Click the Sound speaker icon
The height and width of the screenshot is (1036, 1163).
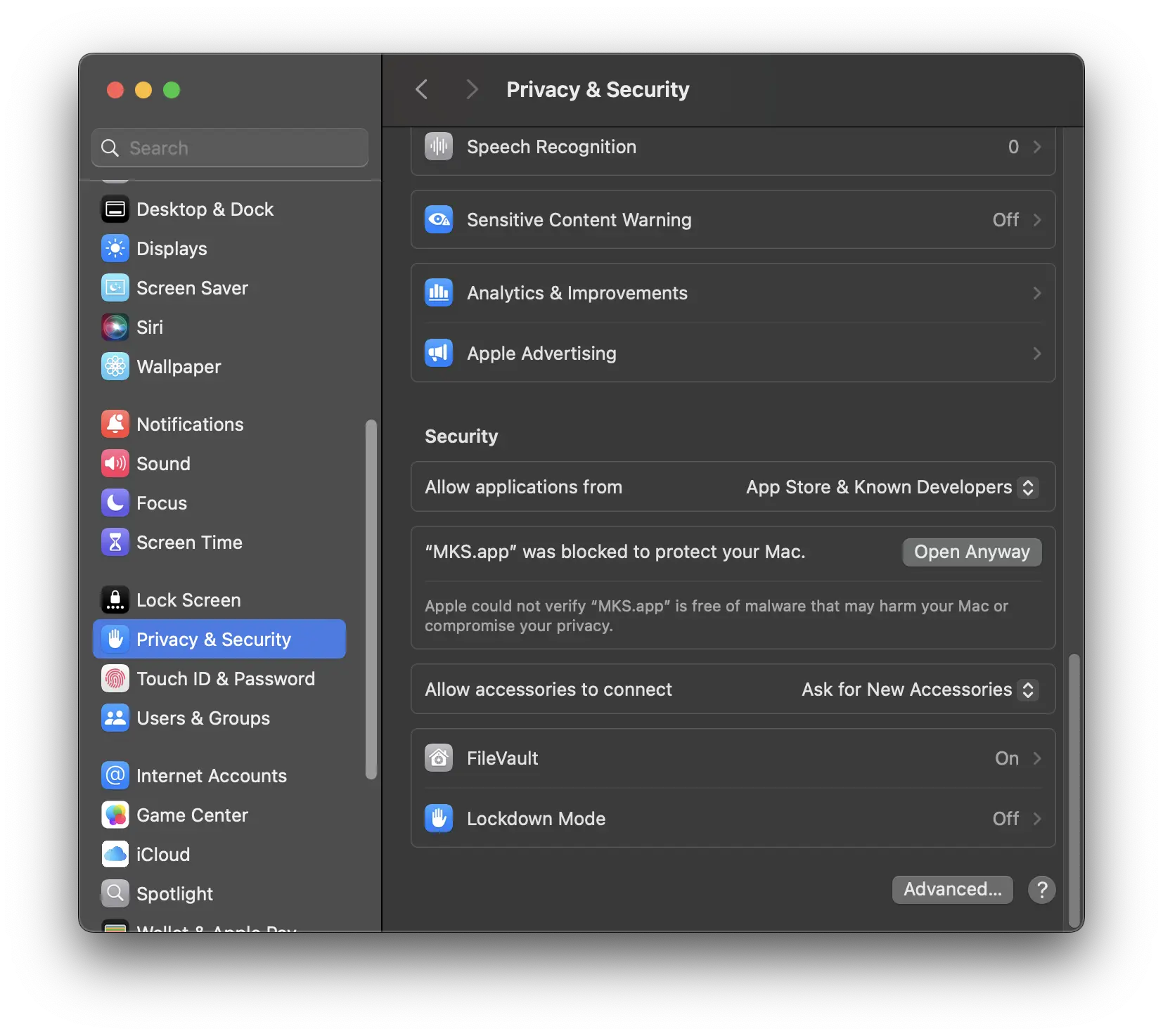coord(115,464)
